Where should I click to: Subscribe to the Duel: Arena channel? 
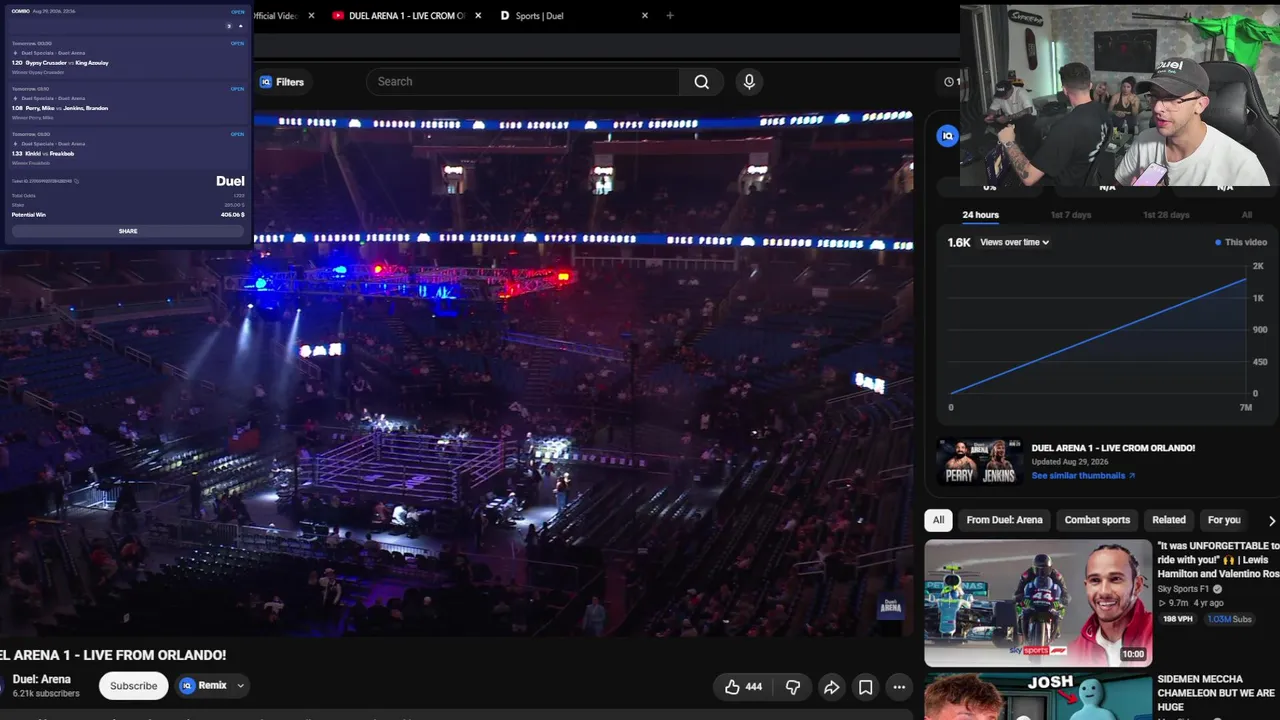click(x=133, y=686)
